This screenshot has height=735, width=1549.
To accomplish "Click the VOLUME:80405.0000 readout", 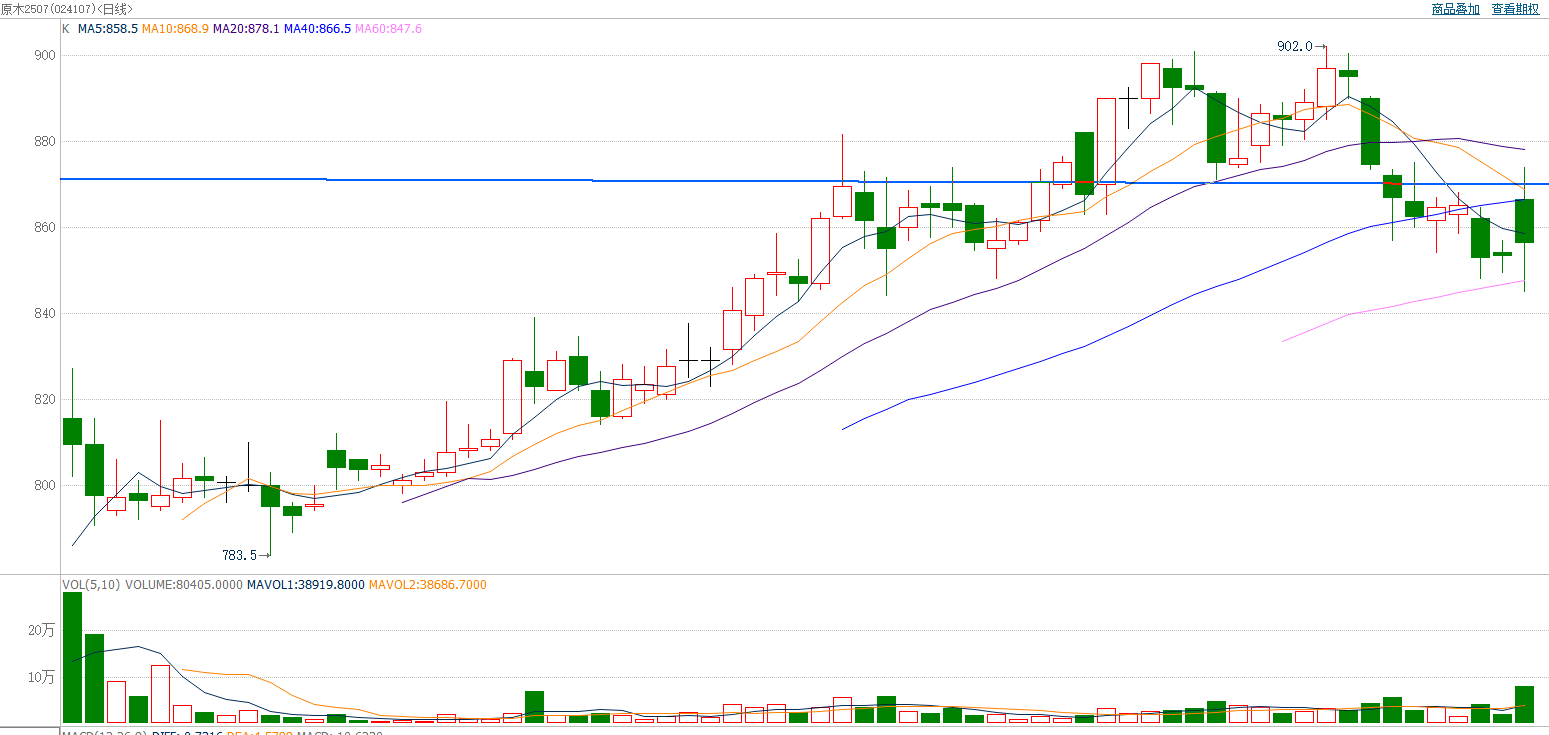I will [x=183, y=585].
